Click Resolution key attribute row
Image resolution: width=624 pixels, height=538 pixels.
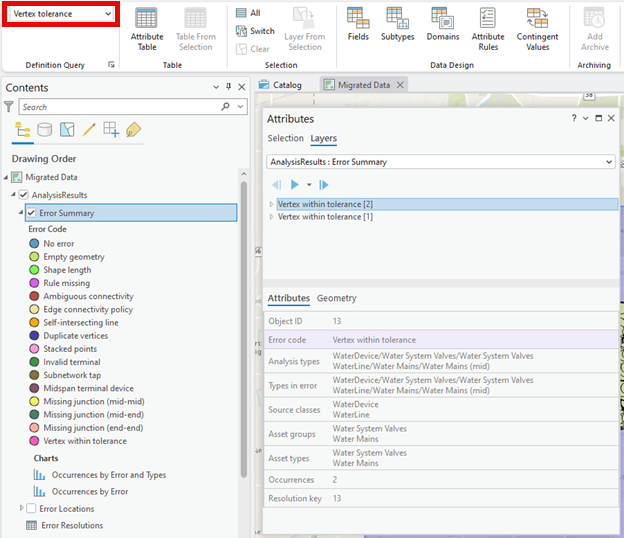pyautogui.click(x=441, y=498)
